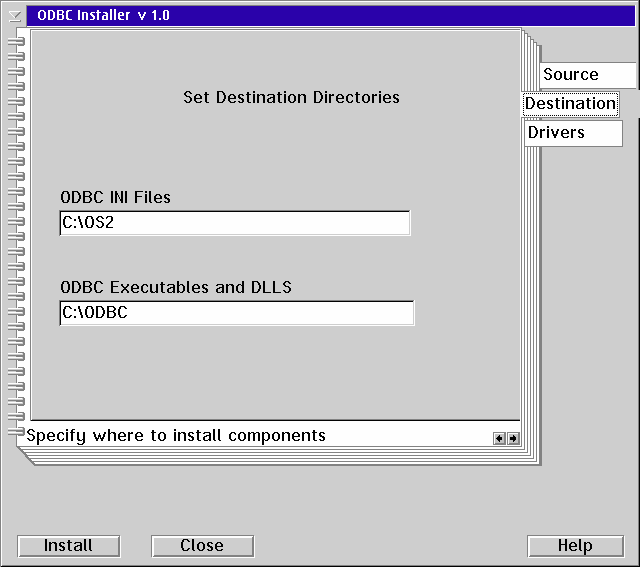Click the ODBC Executables and DLLS label
The image size is (640, 567).
coord(176,287)
